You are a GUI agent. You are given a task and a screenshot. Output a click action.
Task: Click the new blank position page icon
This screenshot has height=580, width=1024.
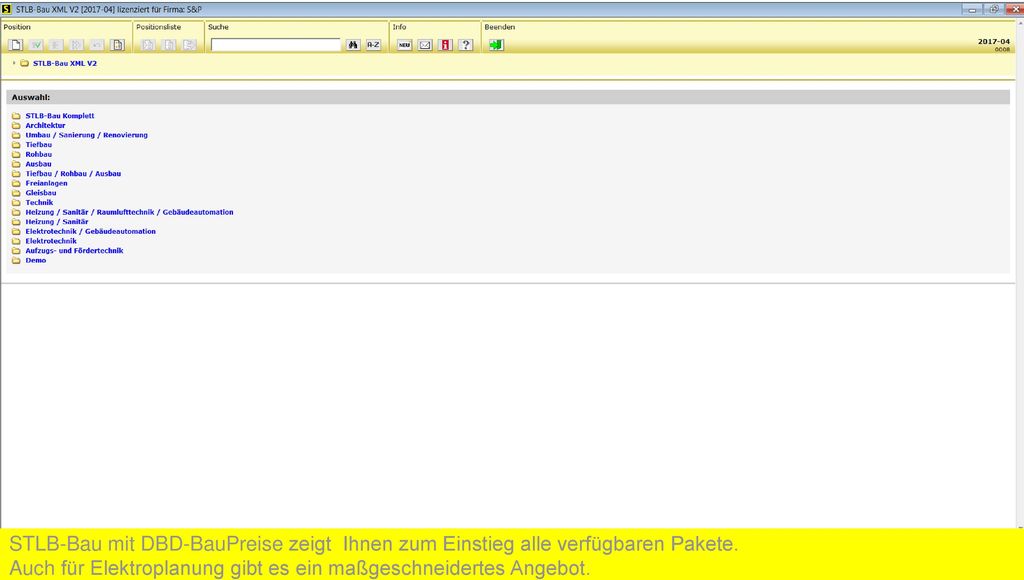pyautogui.click(x=16, y=45)
